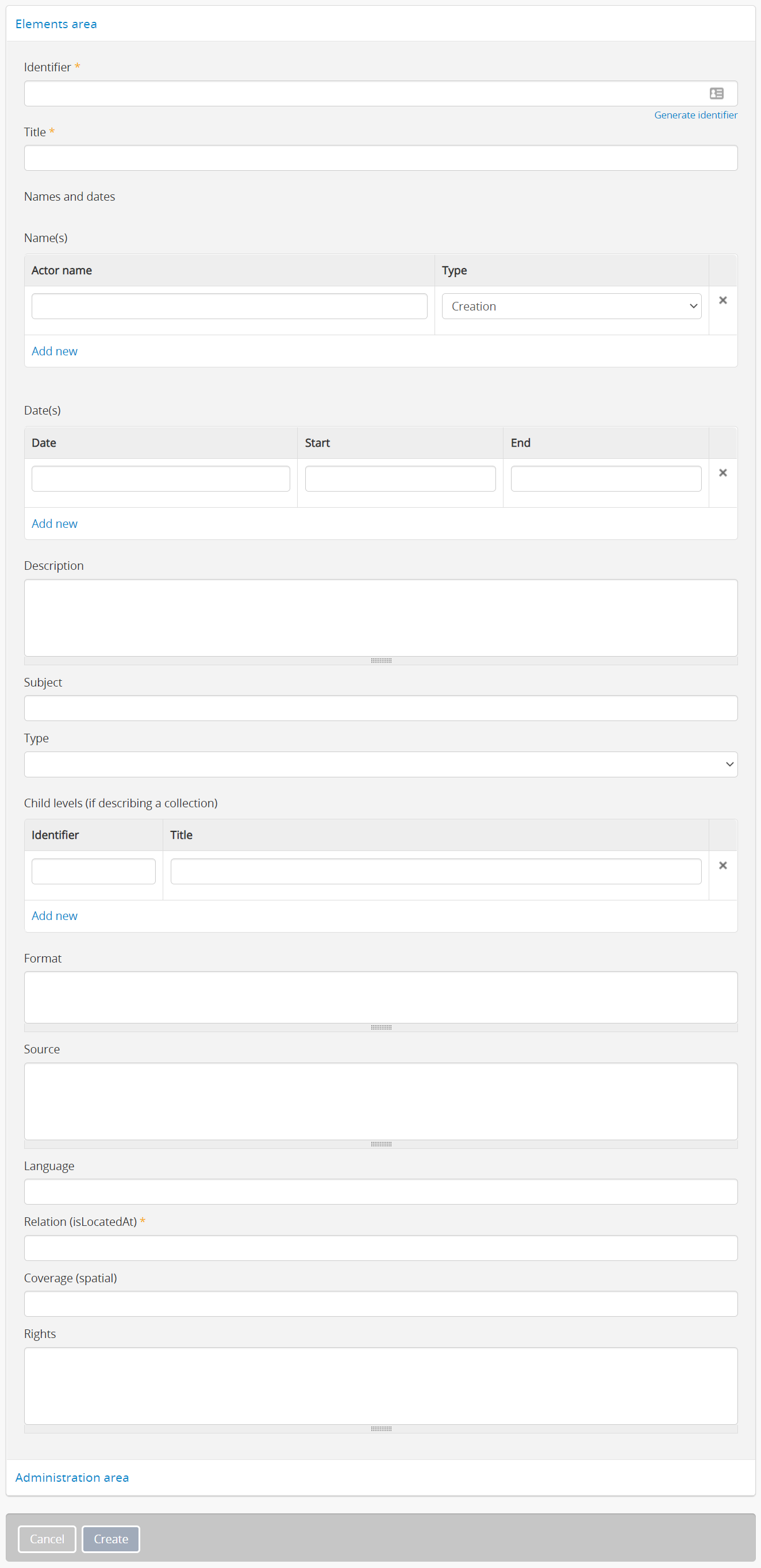Click the identifier card icon in Identifier field
This screenshot has height=1568, width=761.
pos(716,93)
